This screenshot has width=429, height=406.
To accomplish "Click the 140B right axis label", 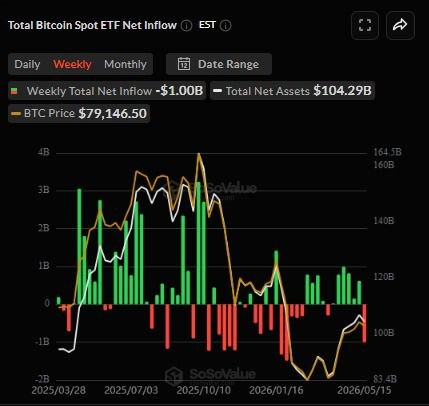I will pos(383,221).
